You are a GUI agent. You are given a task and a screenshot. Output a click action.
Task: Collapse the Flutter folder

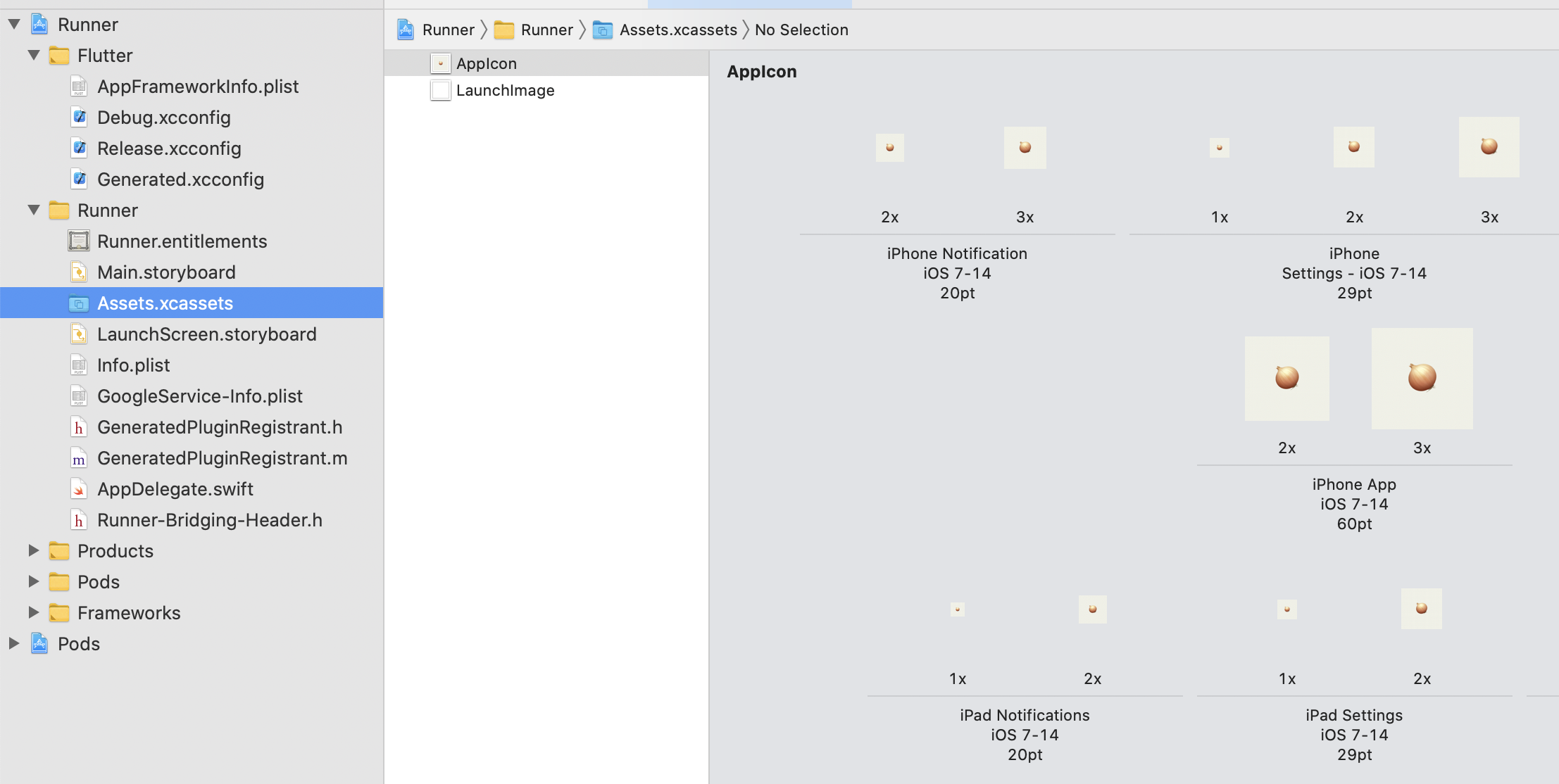(x=34, y=55)
